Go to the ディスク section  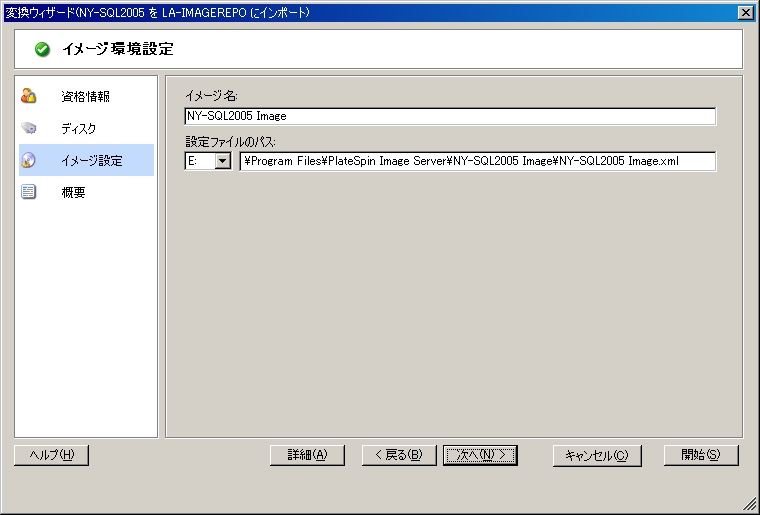tap(86, 128)
